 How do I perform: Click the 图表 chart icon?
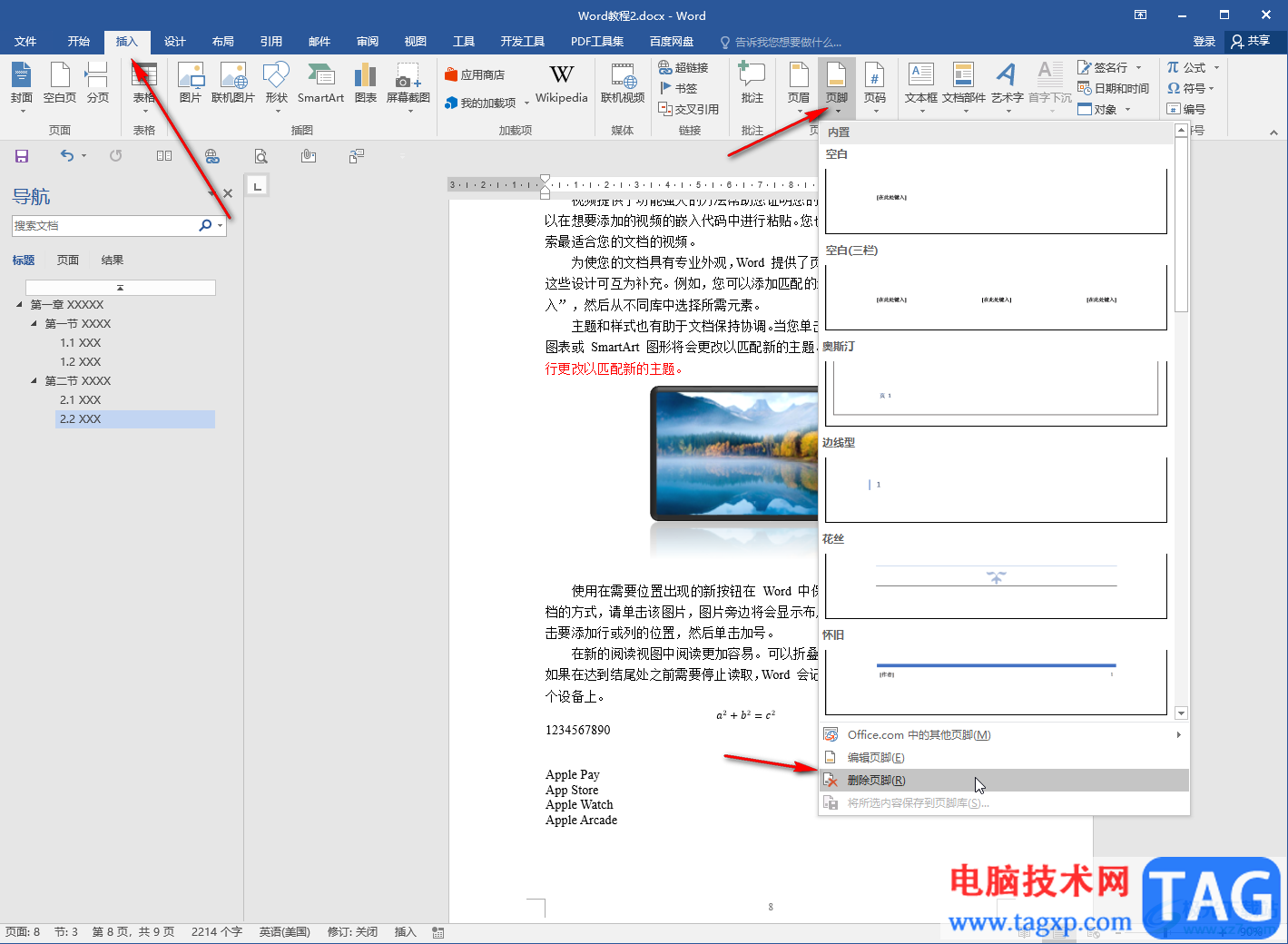pyautogui.click(x=365, y=83)
